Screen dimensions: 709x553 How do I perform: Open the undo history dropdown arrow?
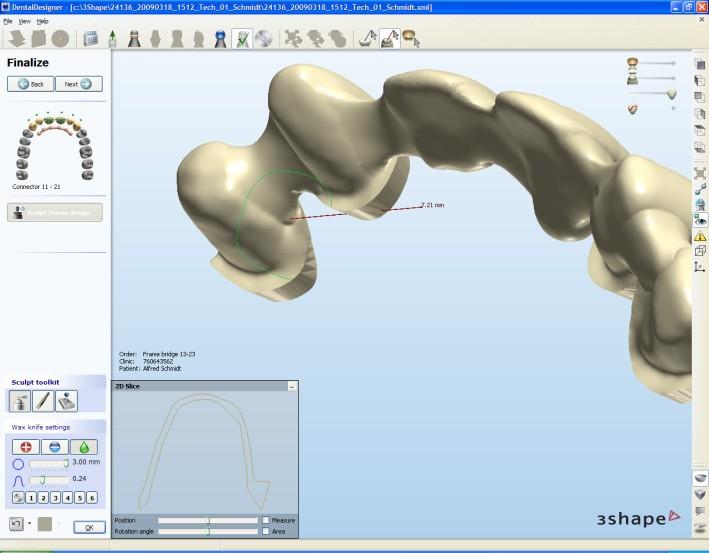tap(29, 524)
